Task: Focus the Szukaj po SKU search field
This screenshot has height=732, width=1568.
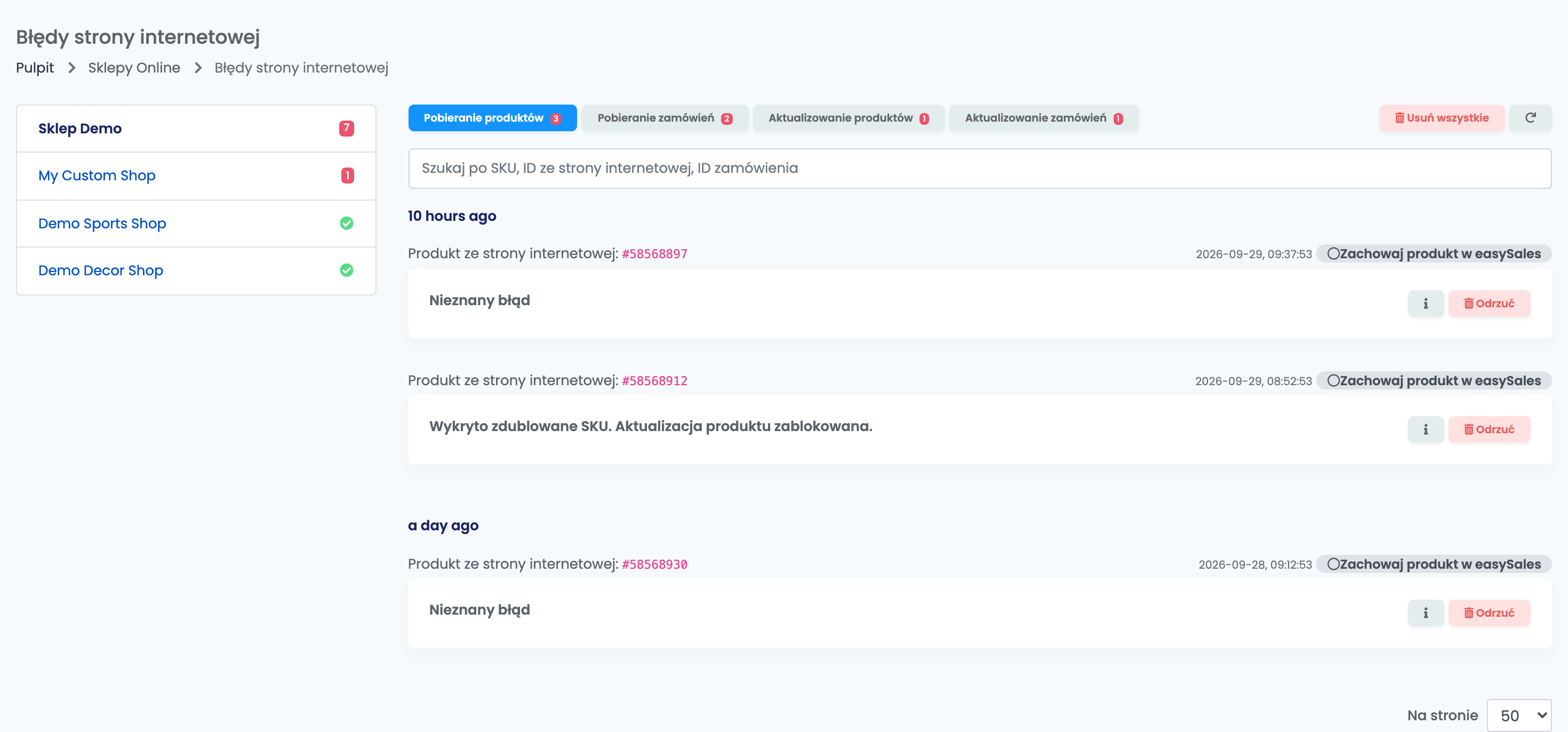Action: 979,169
